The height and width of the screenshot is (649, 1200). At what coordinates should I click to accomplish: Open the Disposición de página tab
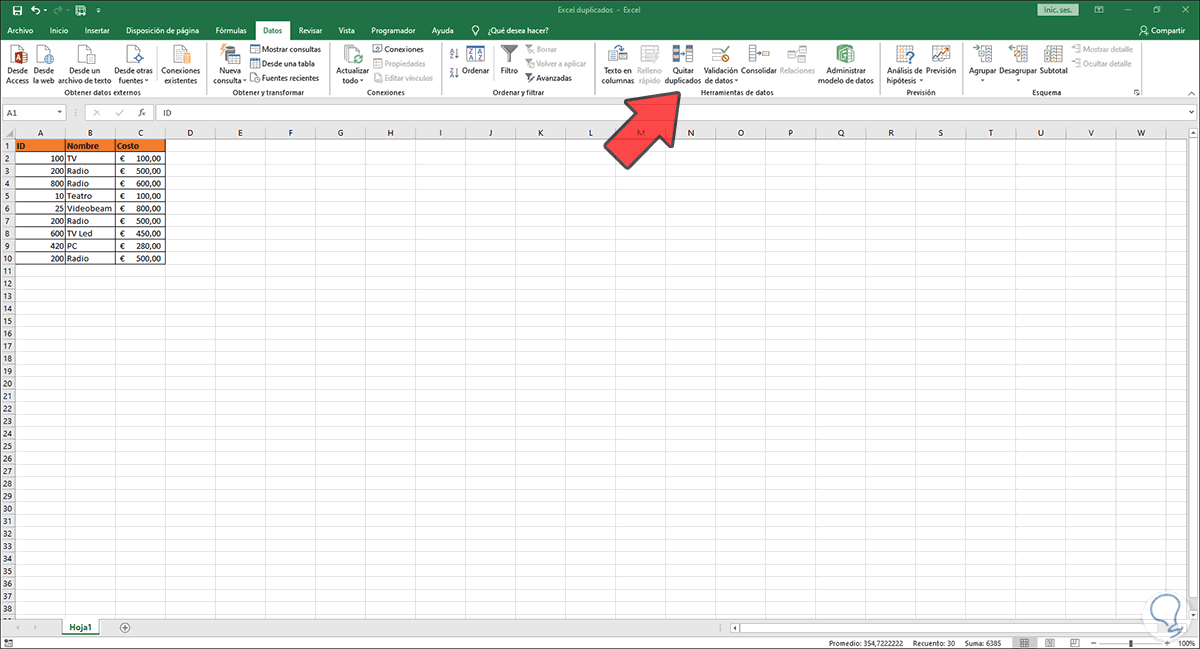[163, 30]
